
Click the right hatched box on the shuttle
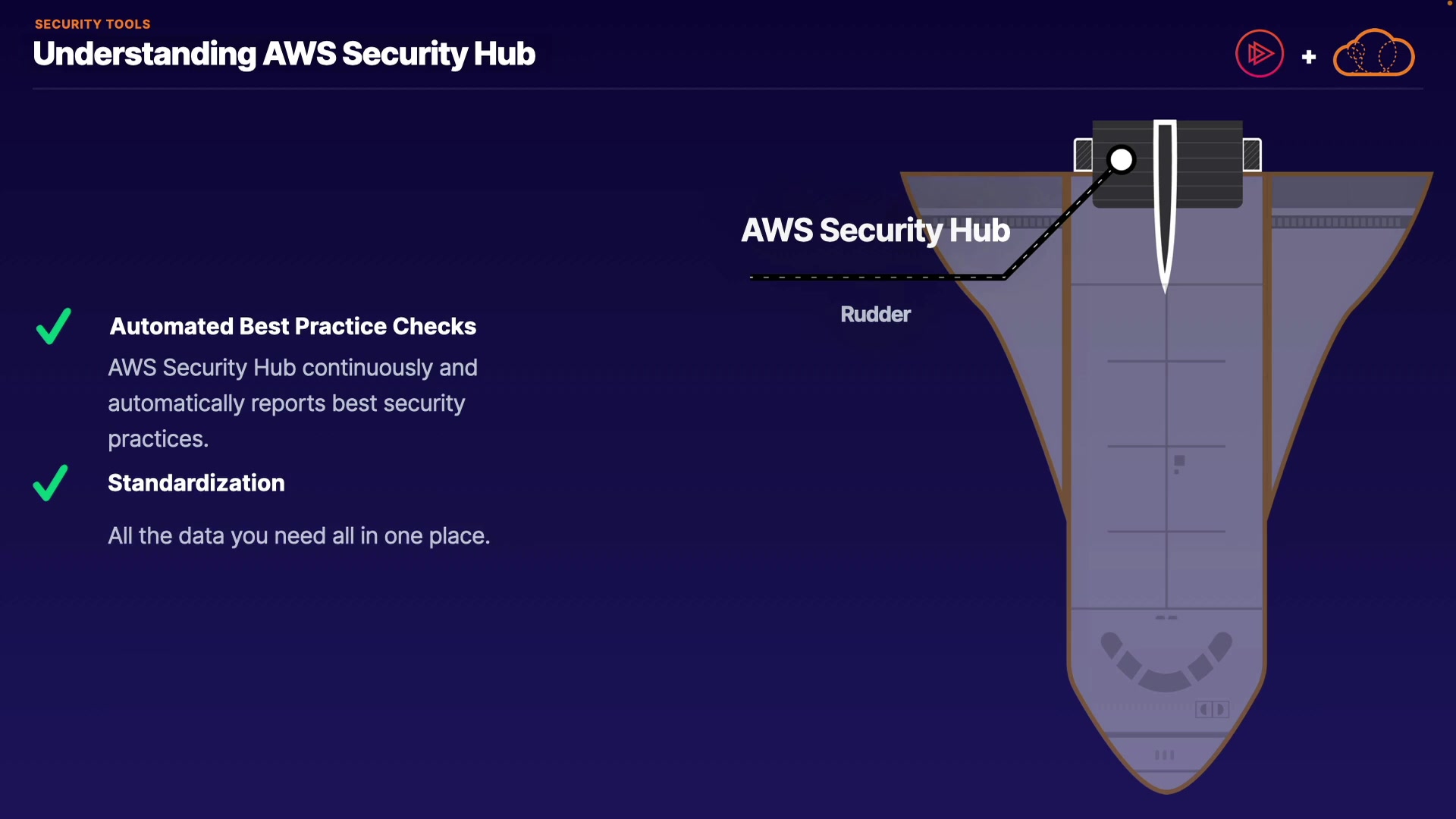(1252, 155)
